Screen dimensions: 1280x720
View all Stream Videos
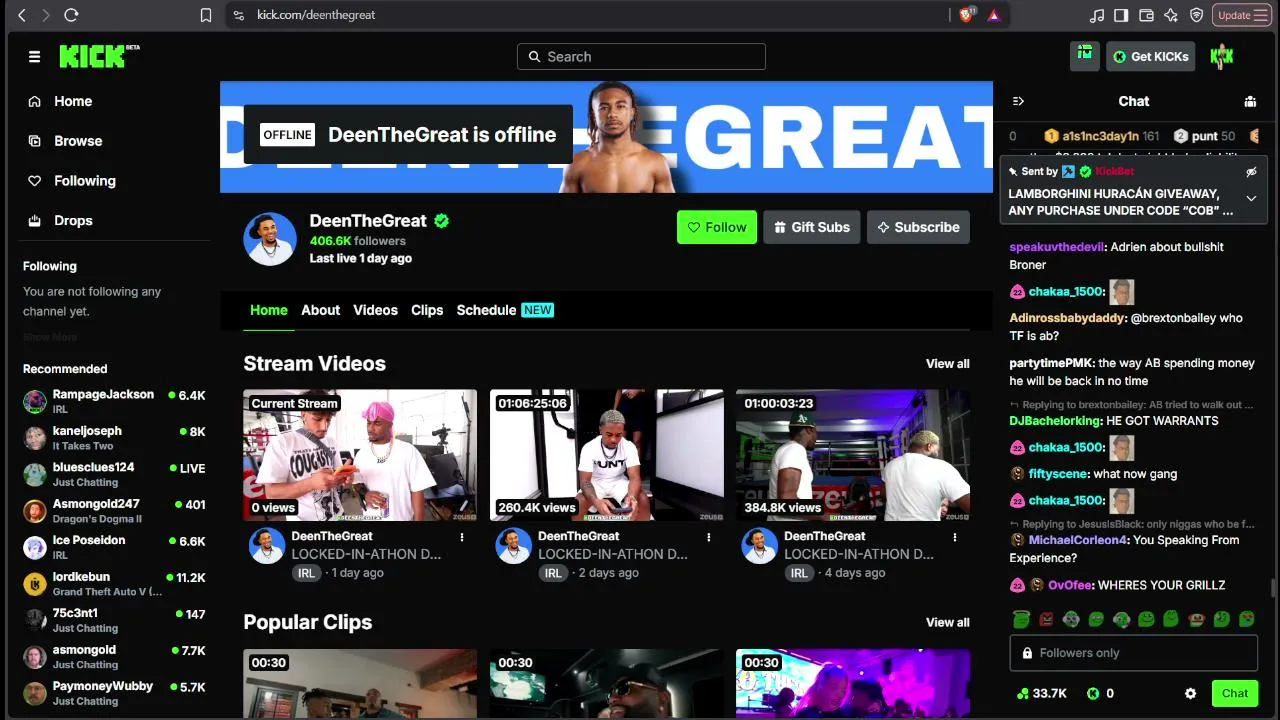(948, 364)
